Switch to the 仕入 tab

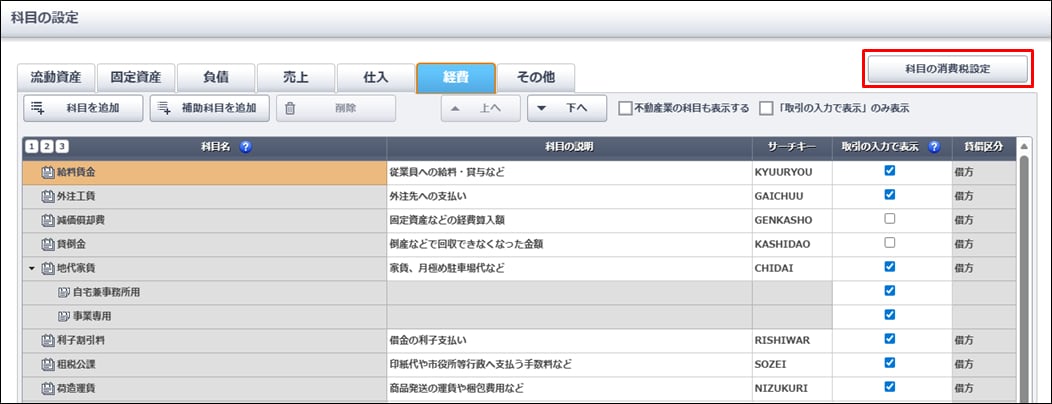[x=375, y=78]
